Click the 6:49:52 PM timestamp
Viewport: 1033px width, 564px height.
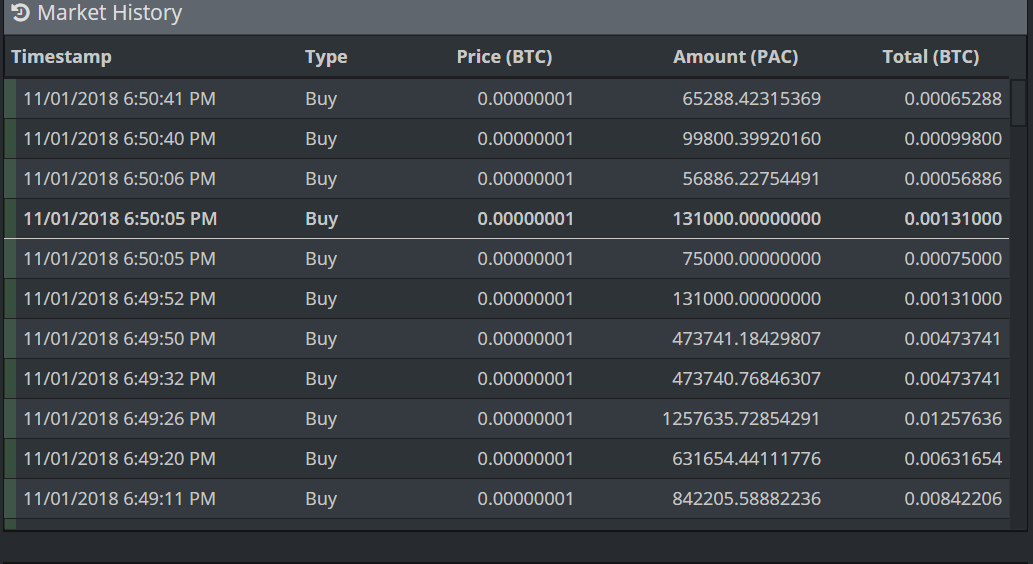119,299
